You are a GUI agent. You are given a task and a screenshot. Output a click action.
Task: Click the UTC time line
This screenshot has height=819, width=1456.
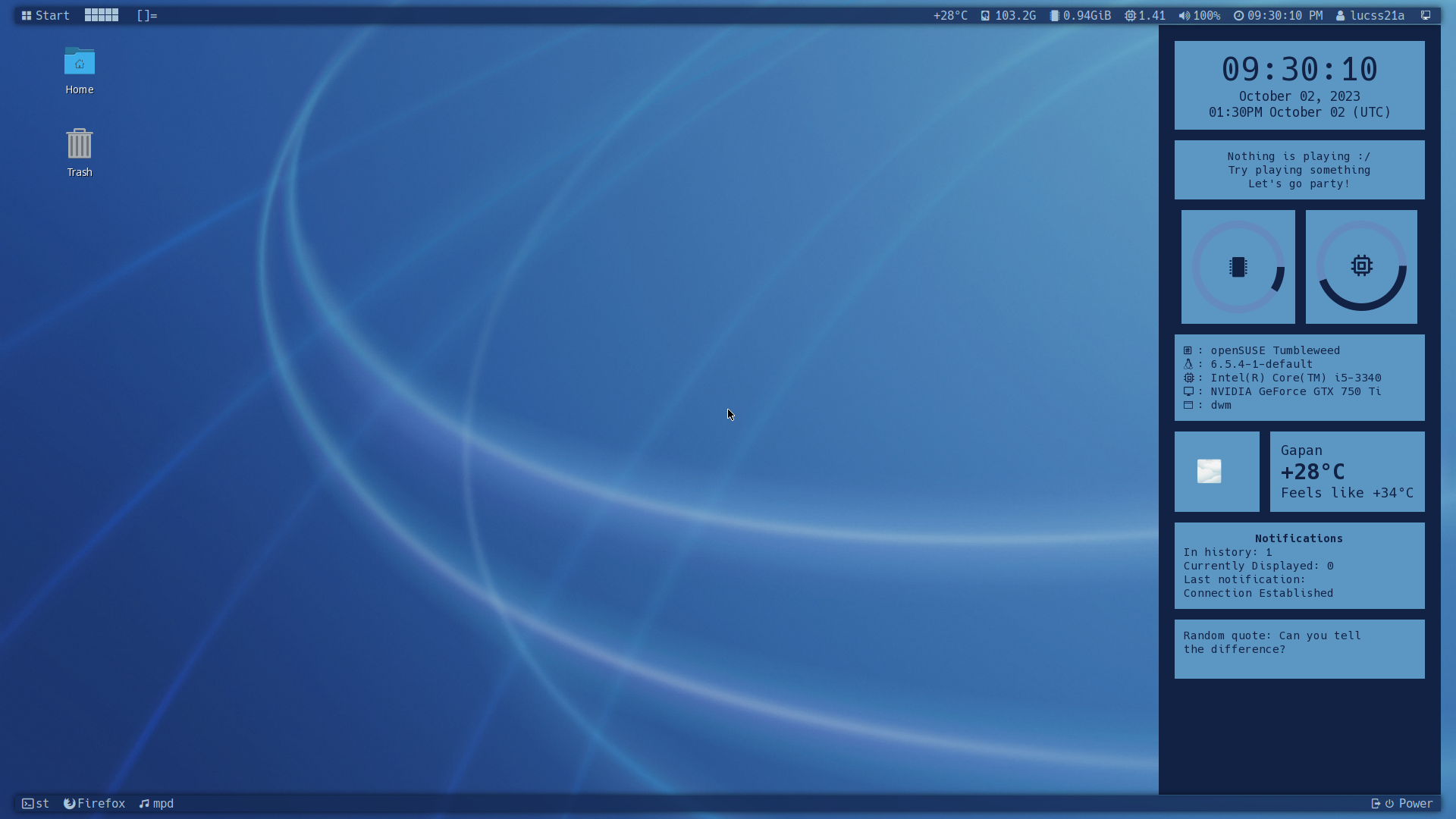[1299, 112]
